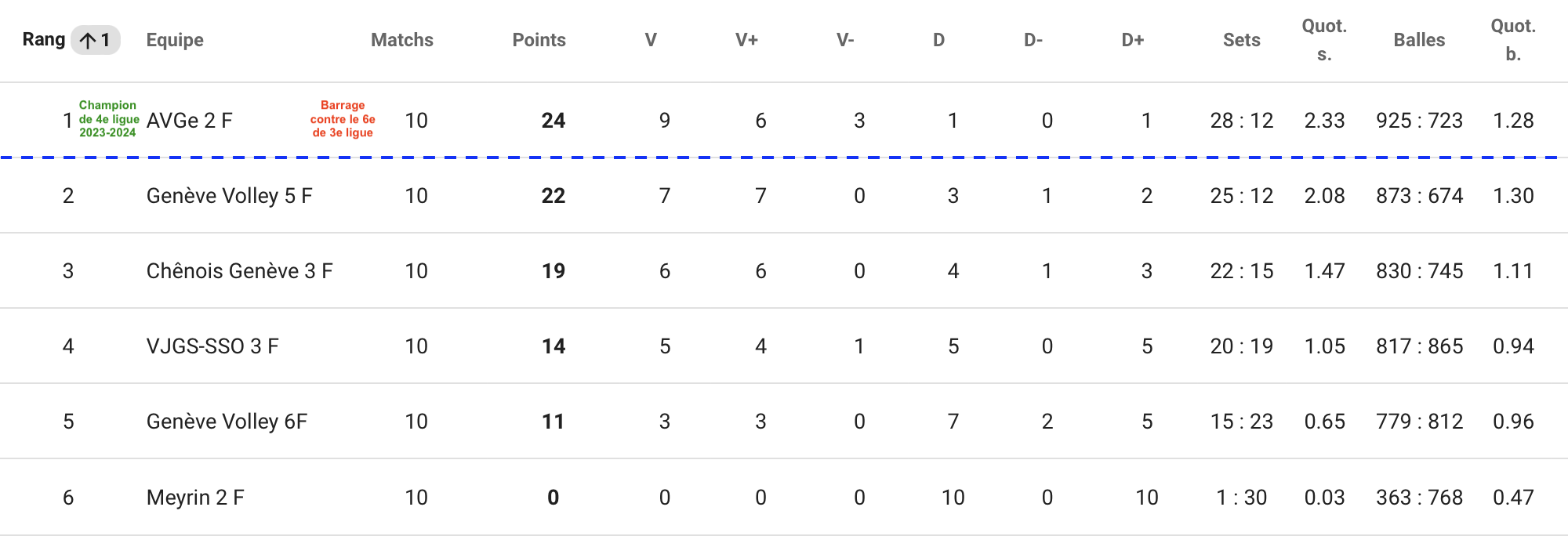Click the D- column header
Viewport: 1568px width, 536px height.
(1033, 40)
